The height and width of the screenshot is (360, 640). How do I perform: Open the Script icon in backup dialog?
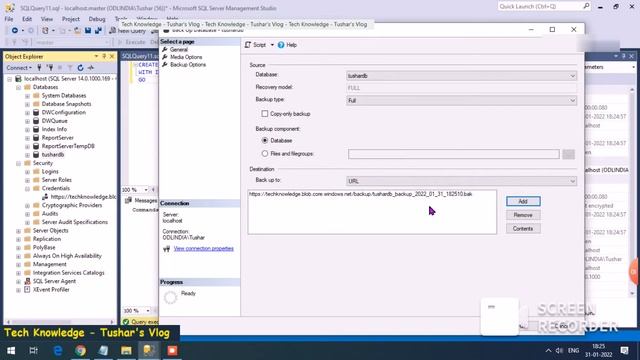pyautogui.click(x=248, y=45)
